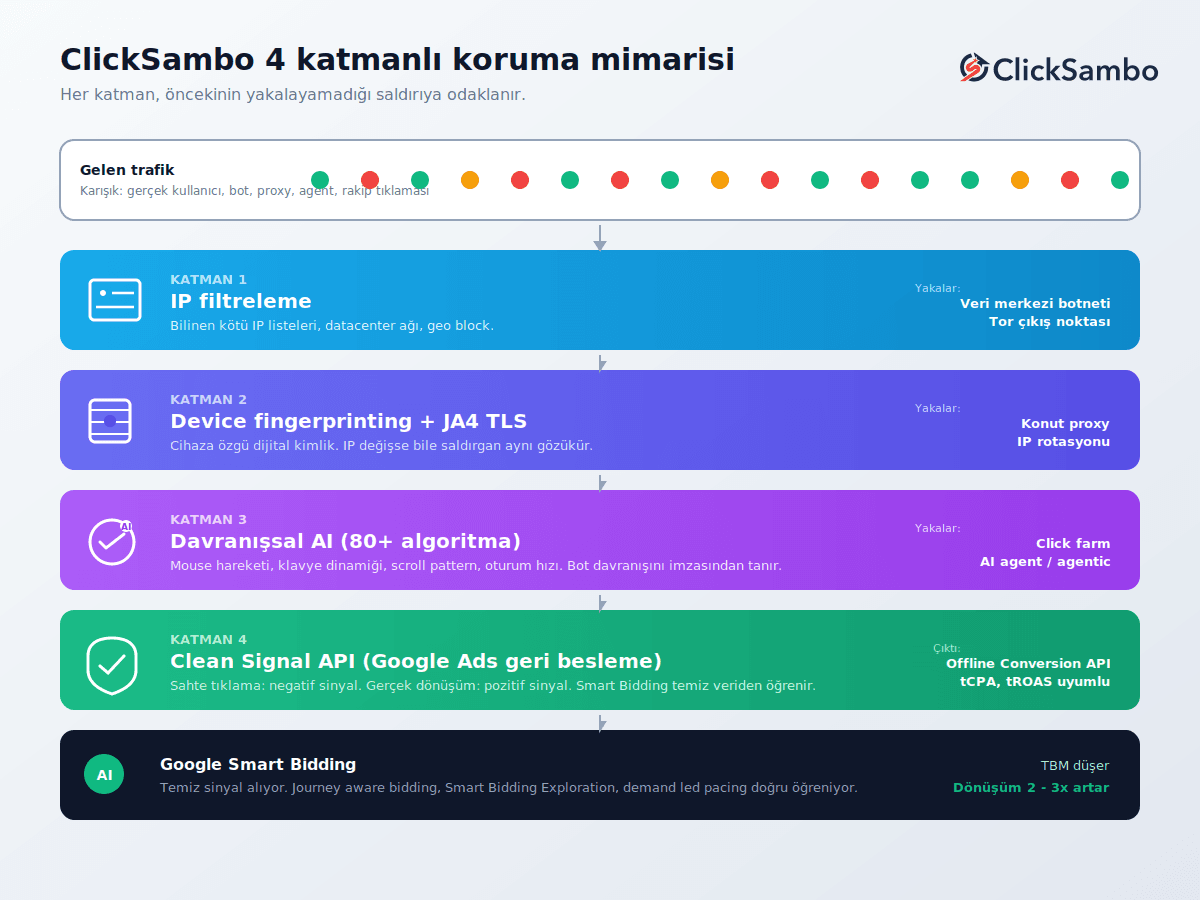Select 'Clean Signal API (Google Ads geri besleme)' heading
Screen dimensions: 1200x900
[416, 661]
